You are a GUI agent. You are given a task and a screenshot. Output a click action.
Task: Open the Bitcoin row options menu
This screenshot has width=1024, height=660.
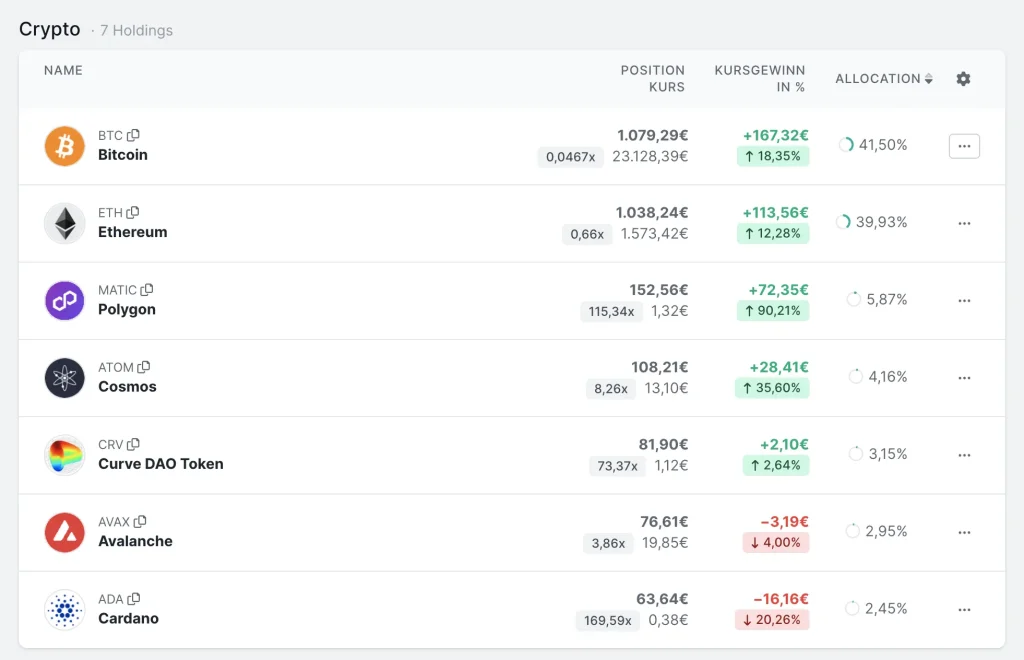tap(964, 146)
